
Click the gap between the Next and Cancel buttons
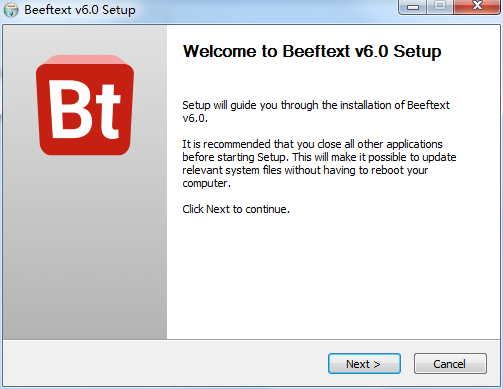point(407,364)
